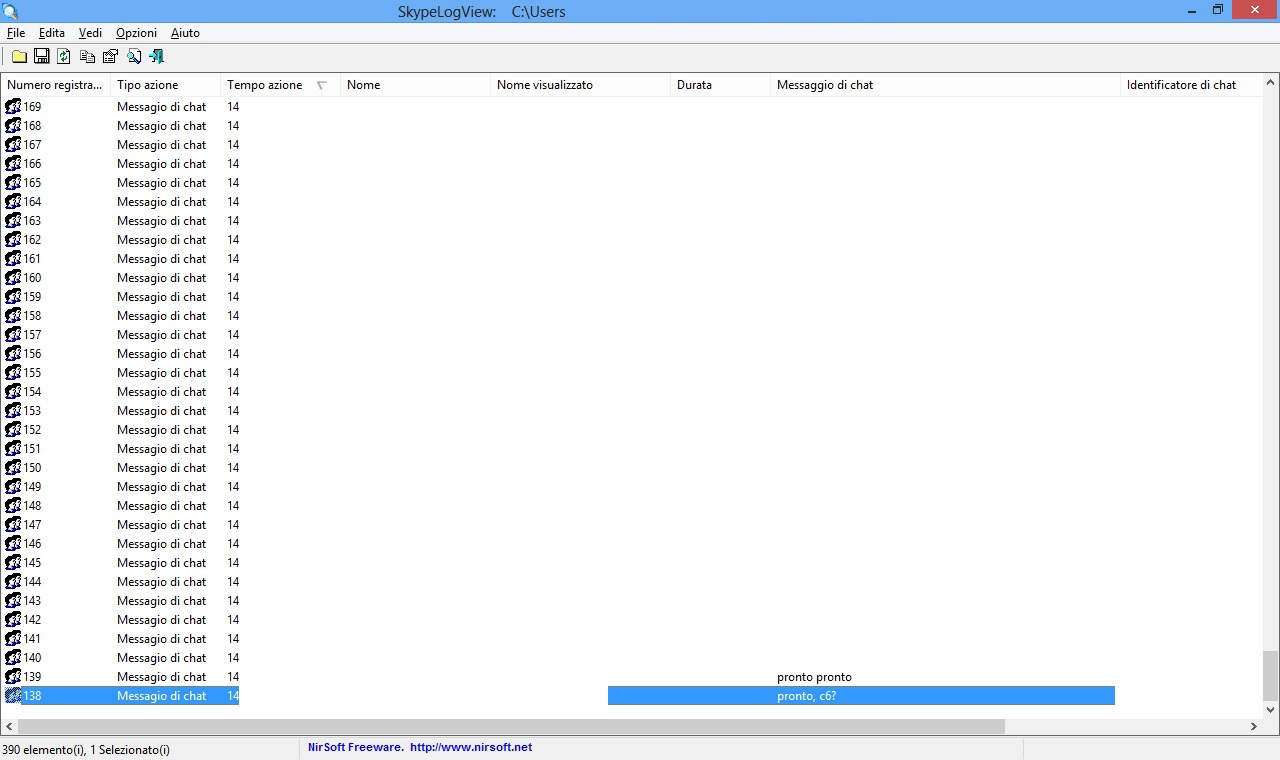Click the exit door toolbar icon
This screenshot has width=1280, height=760.
156,57
